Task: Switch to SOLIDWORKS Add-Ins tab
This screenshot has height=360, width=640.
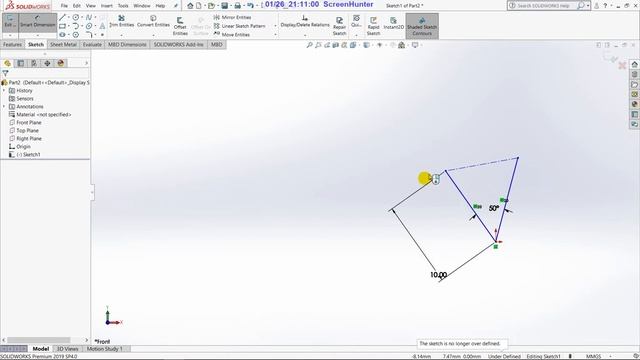Action: click(x=178, y=44)
